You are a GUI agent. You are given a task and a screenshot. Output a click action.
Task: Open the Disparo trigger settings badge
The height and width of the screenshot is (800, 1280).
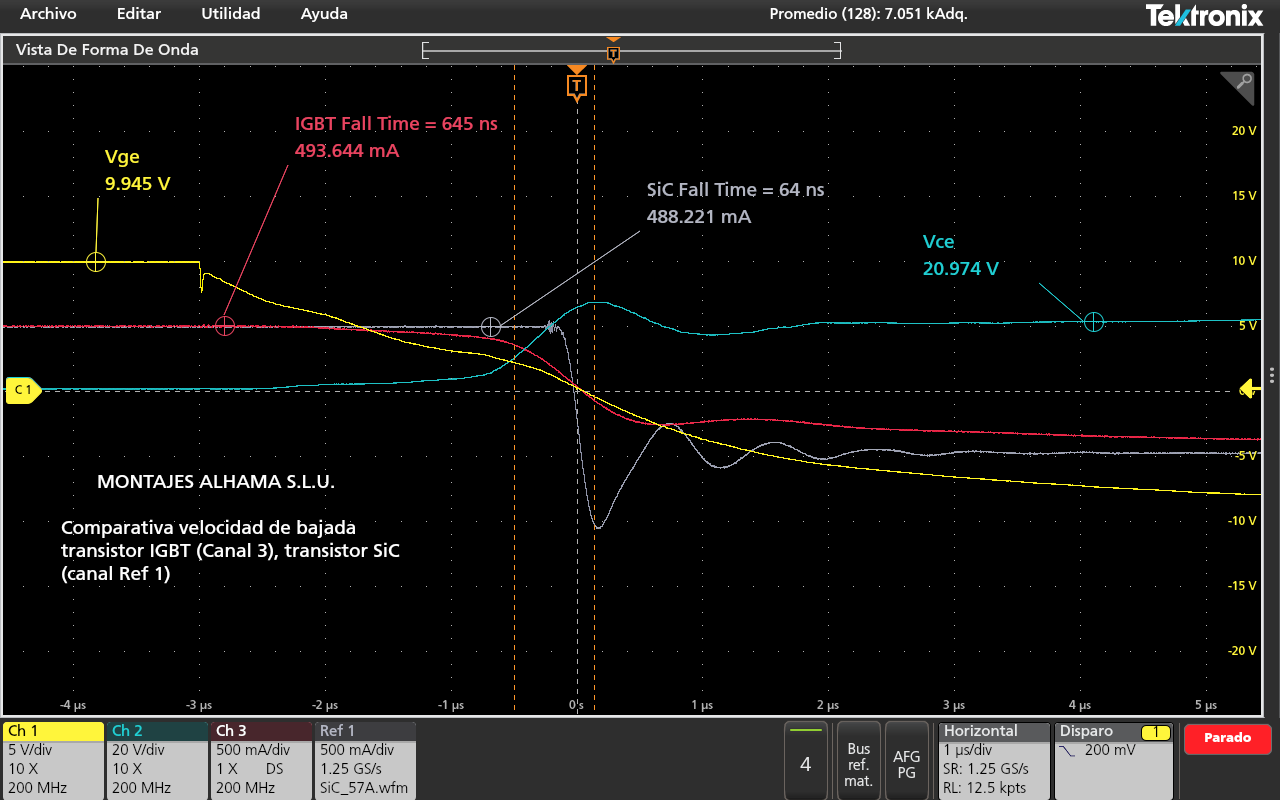1114,760
